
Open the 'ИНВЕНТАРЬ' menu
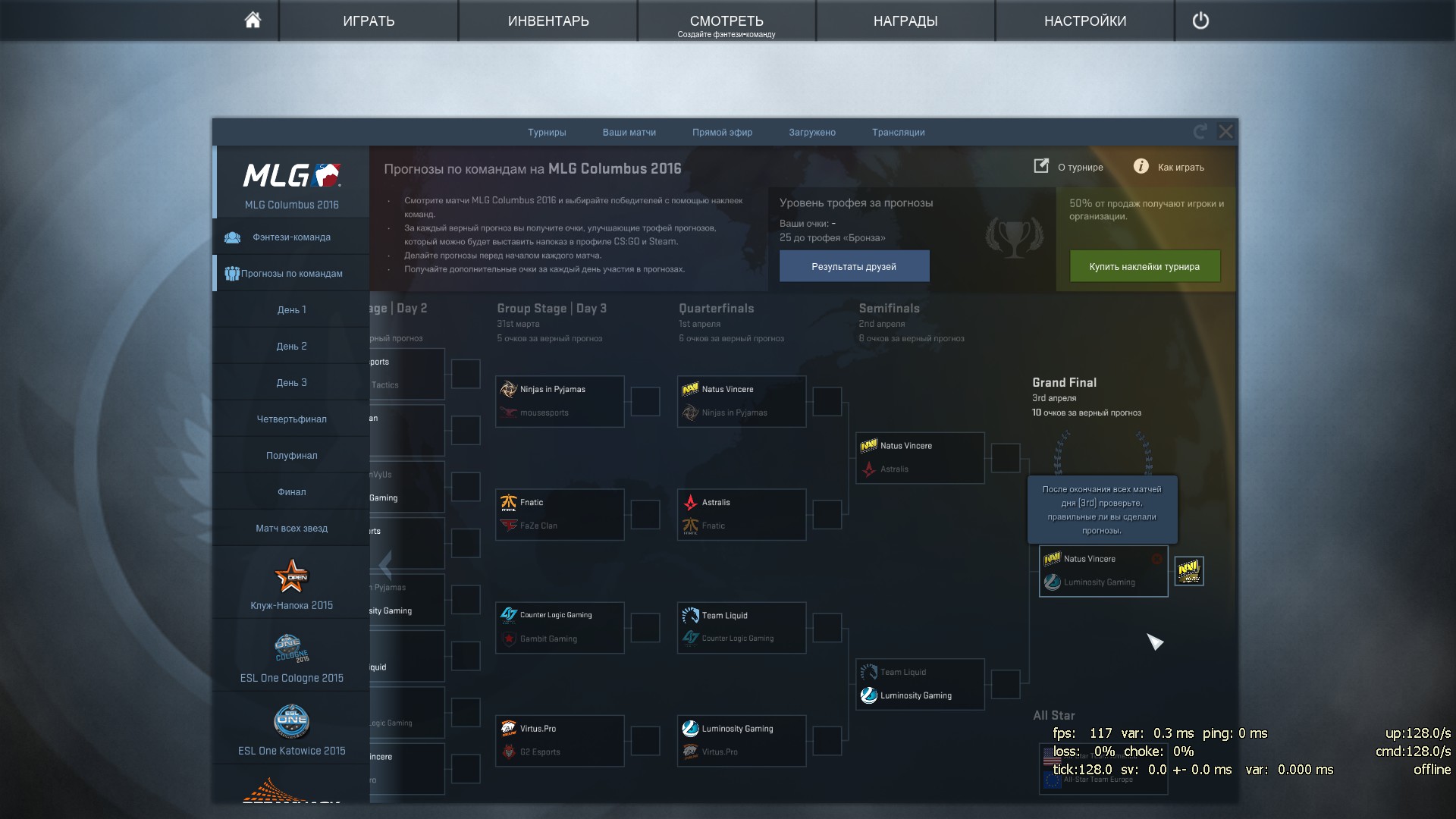(548, 20)
